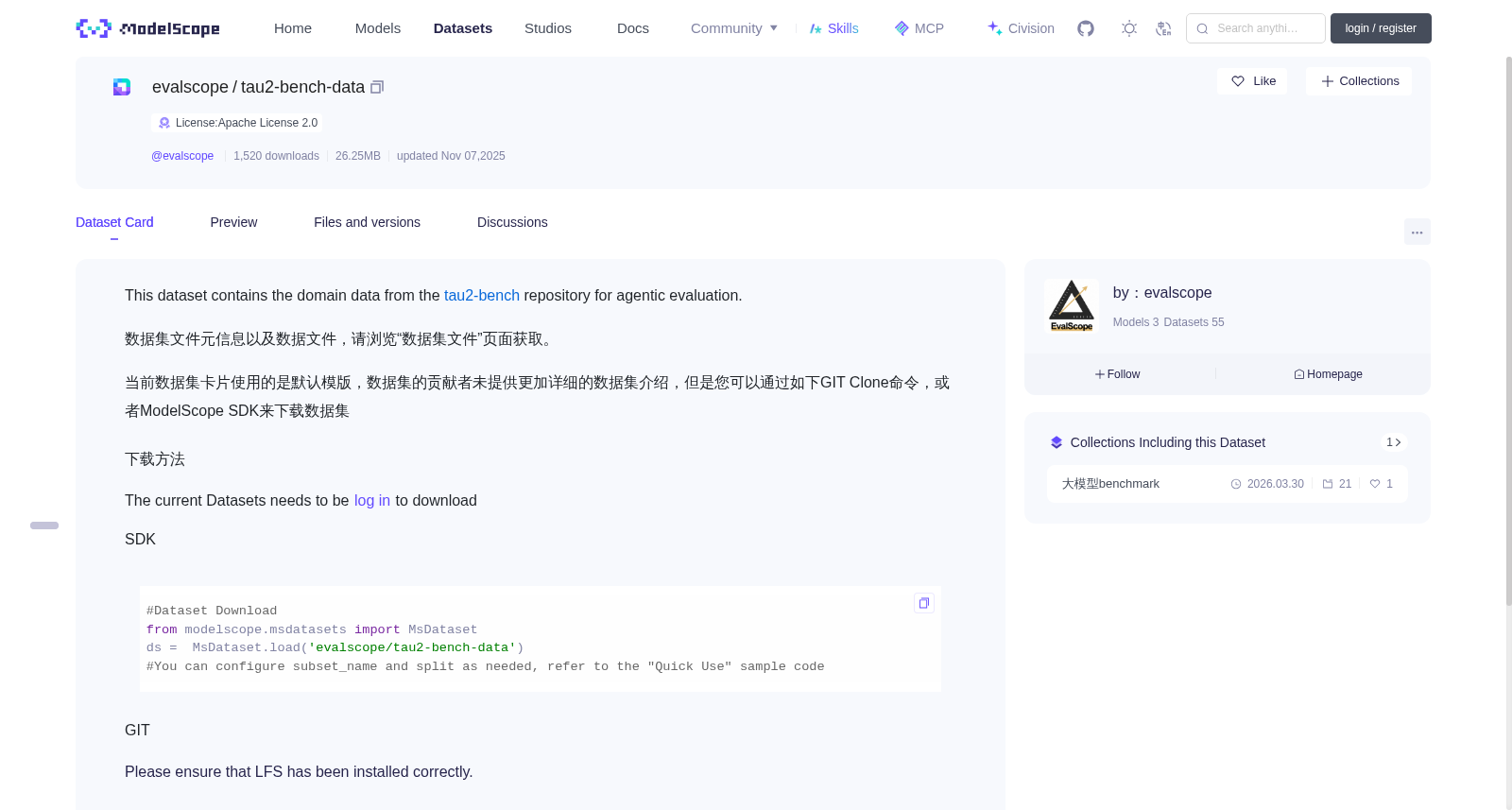This screenshot has width=1512, height=810.
Task: Click the updated Nov 07,2025 text
Action: point(451,156)
